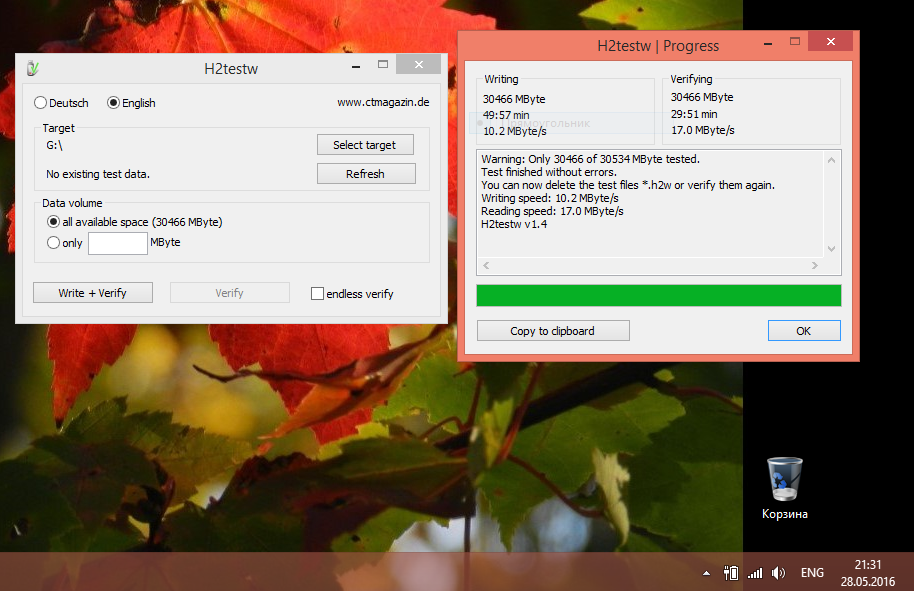Open the network signal icon in tray
This screenshot has height=591, width=914.
pyautogui.click(x=755, y=573)
